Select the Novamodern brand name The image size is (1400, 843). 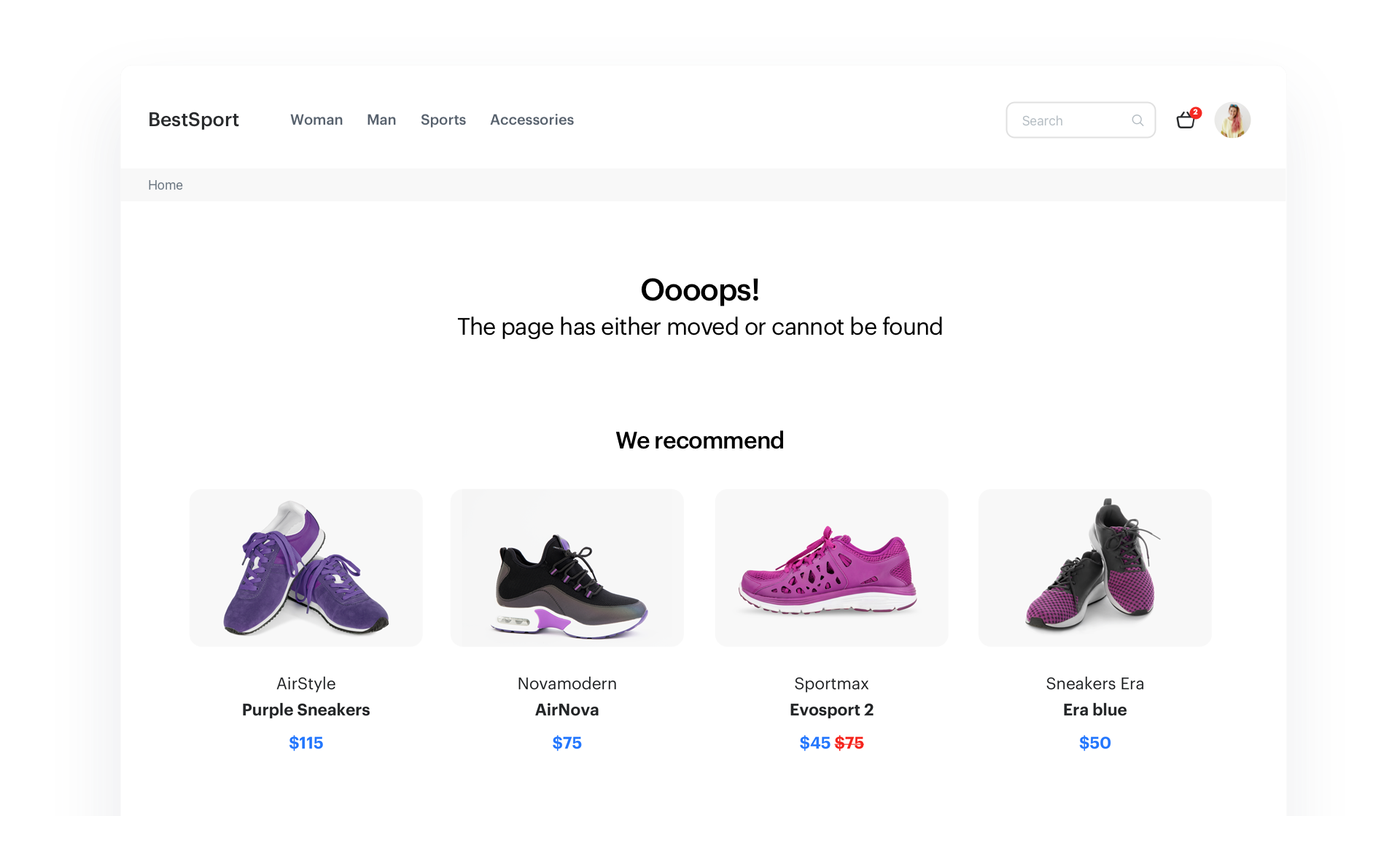tap(567, 684)
